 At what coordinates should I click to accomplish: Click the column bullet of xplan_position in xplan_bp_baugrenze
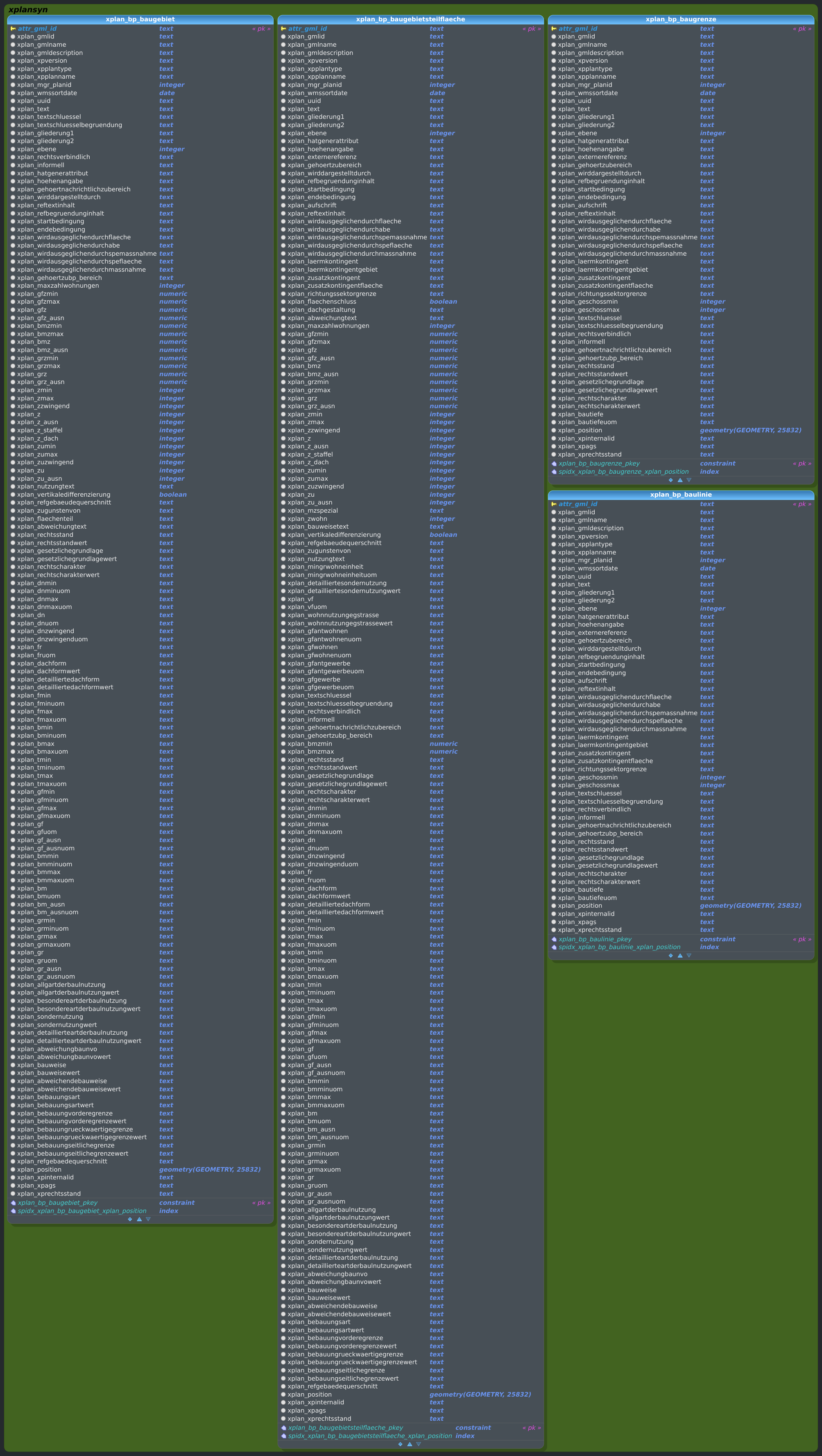coord(554,431)
